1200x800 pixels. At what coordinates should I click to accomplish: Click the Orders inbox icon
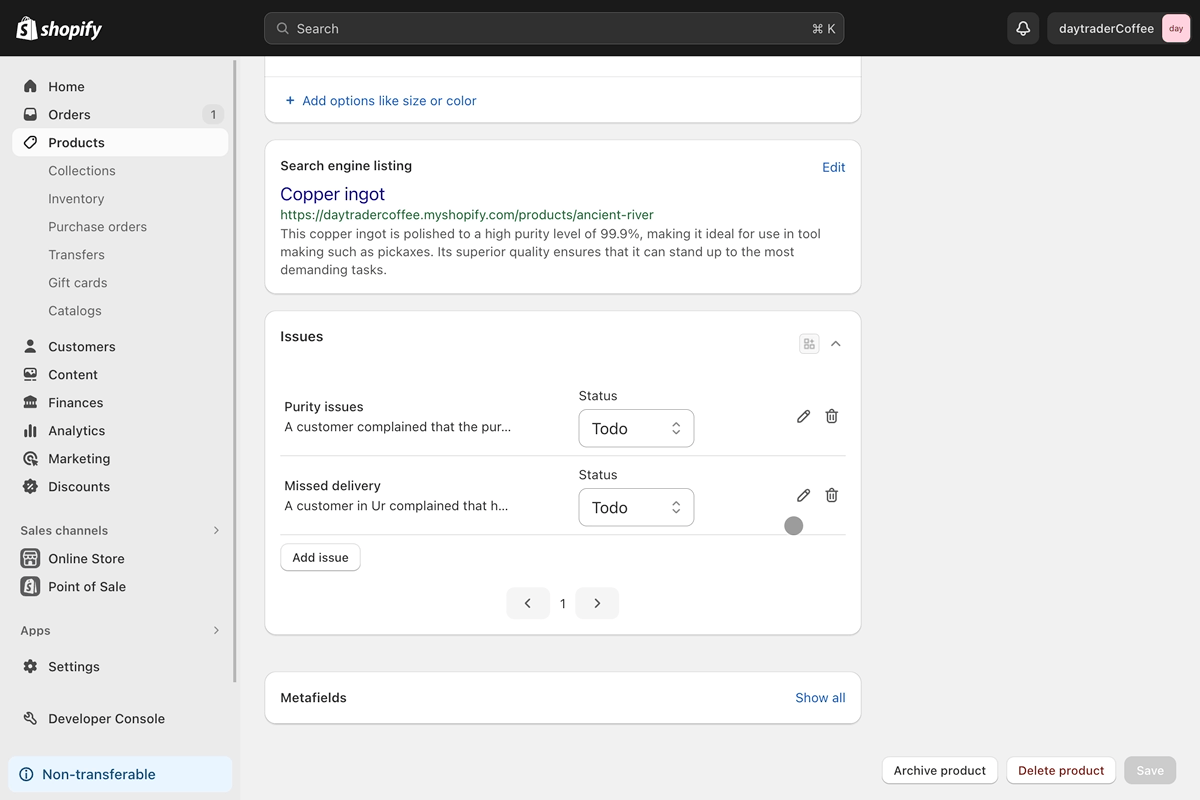(30, 115)
